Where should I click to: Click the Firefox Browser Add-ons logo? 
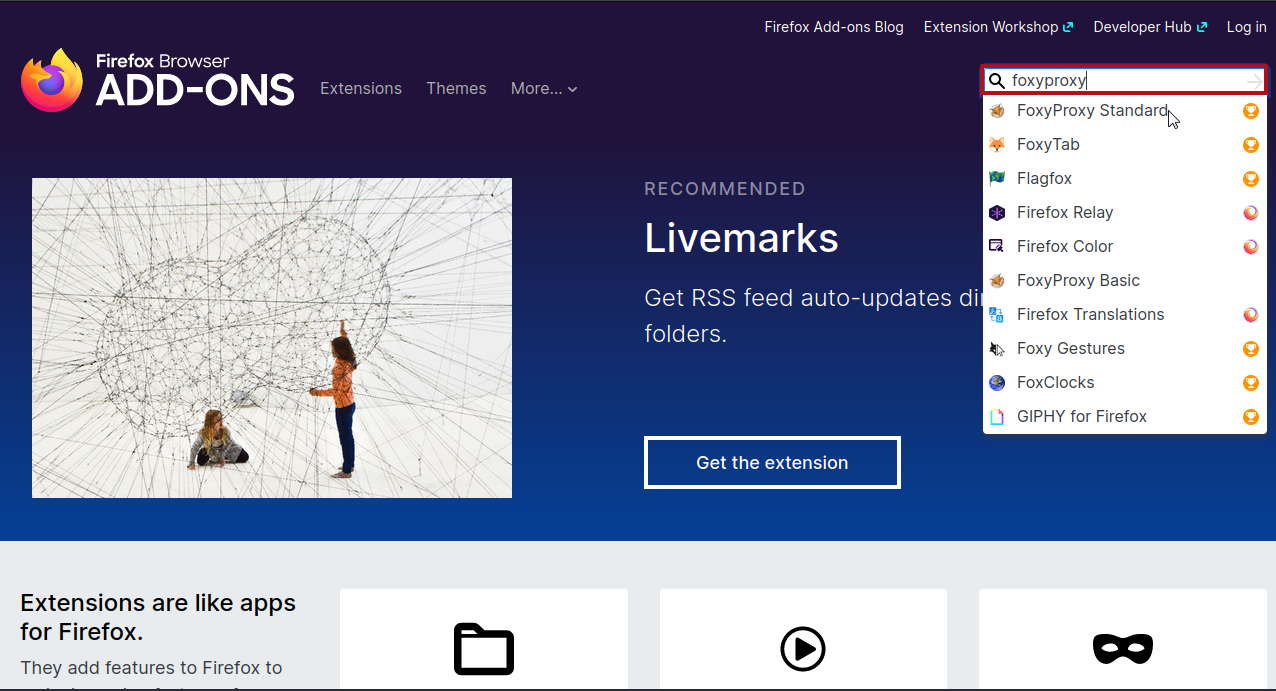tap(158, 79)
